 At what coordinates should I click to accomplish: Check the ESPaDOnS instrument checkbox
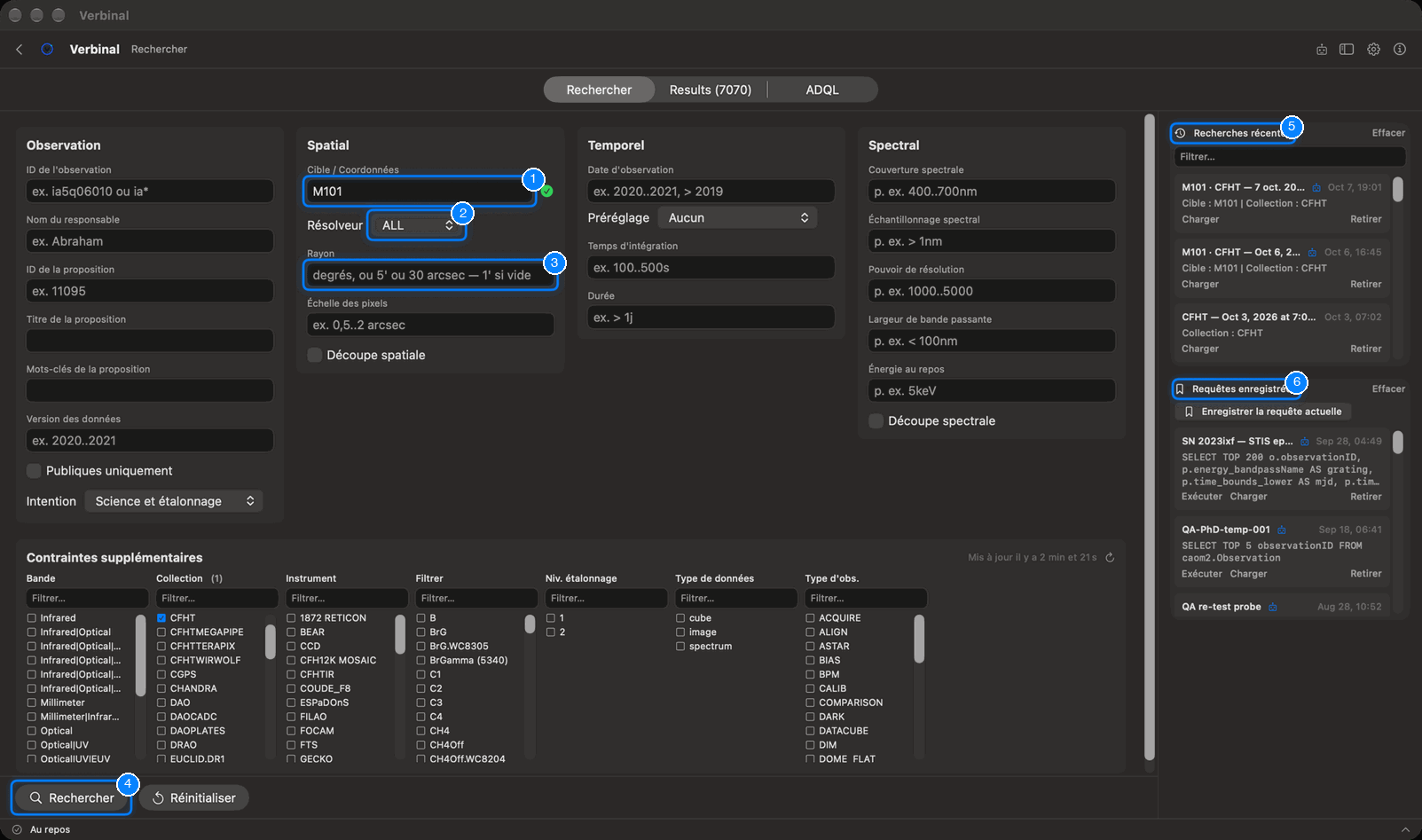[x=291, y=703]
